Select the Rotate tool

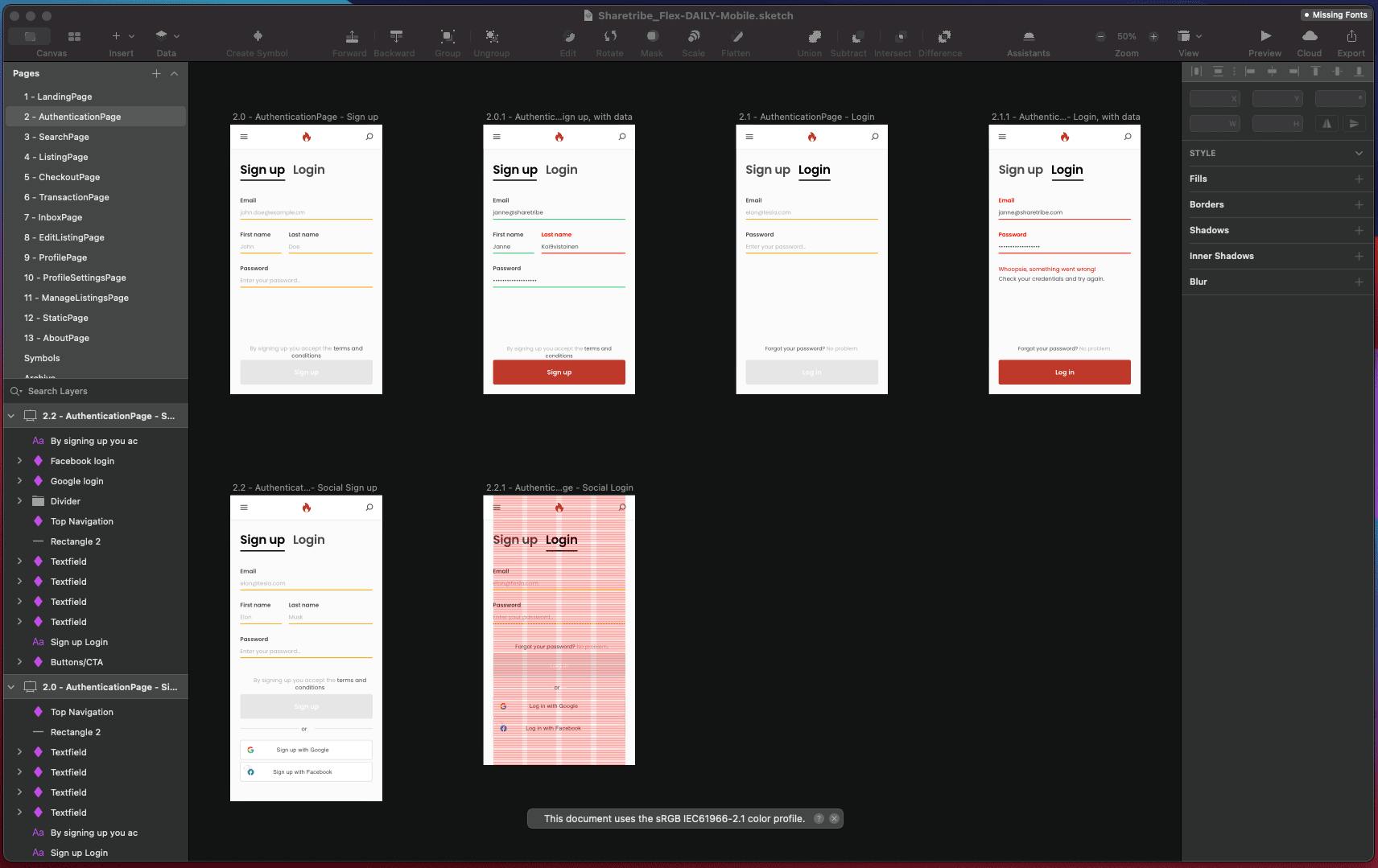click(609, 38)
